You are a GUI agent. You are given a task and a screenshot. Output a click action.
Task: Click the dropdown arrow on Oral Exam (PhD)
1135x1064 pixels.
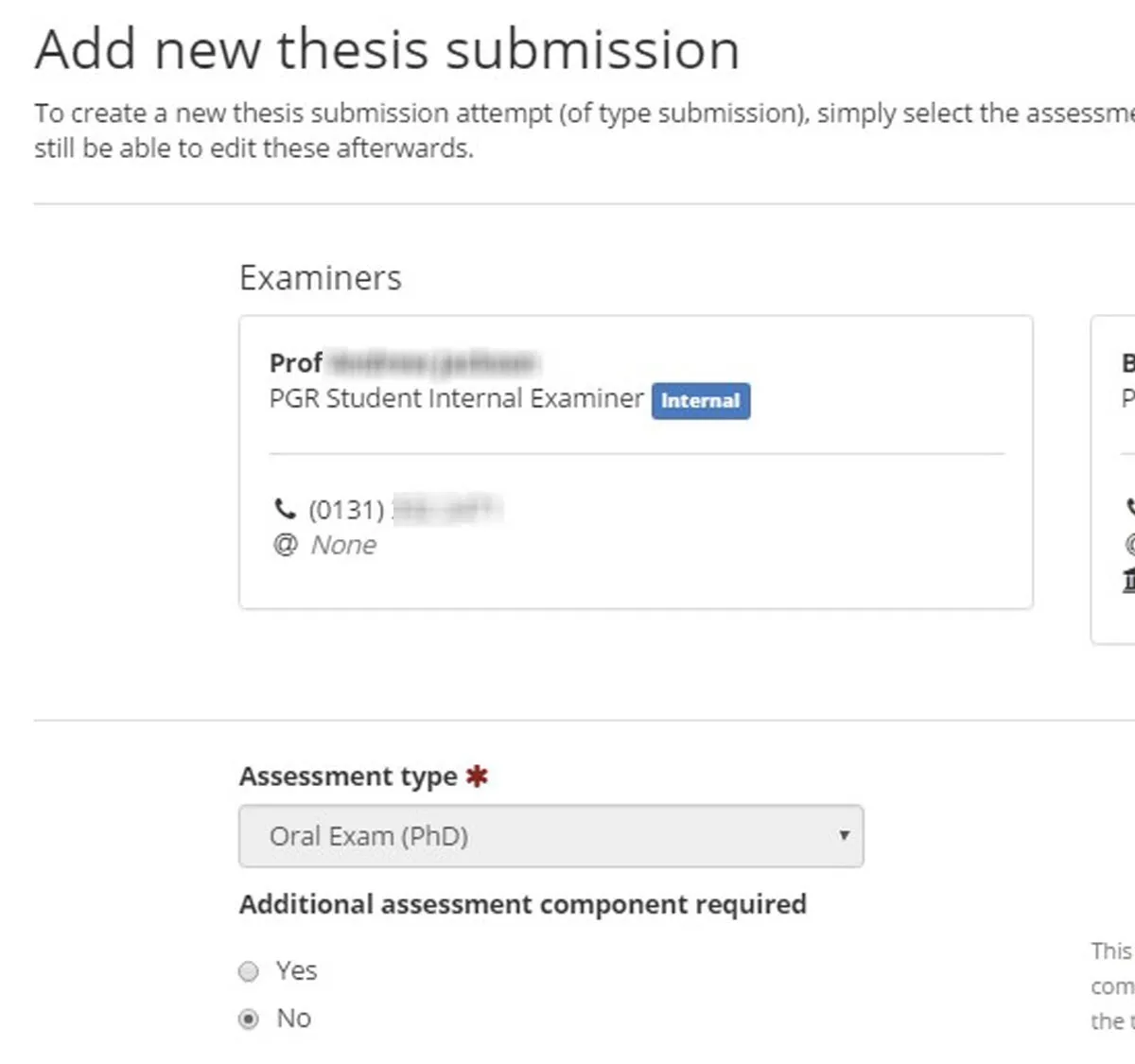tap(845, 836)
